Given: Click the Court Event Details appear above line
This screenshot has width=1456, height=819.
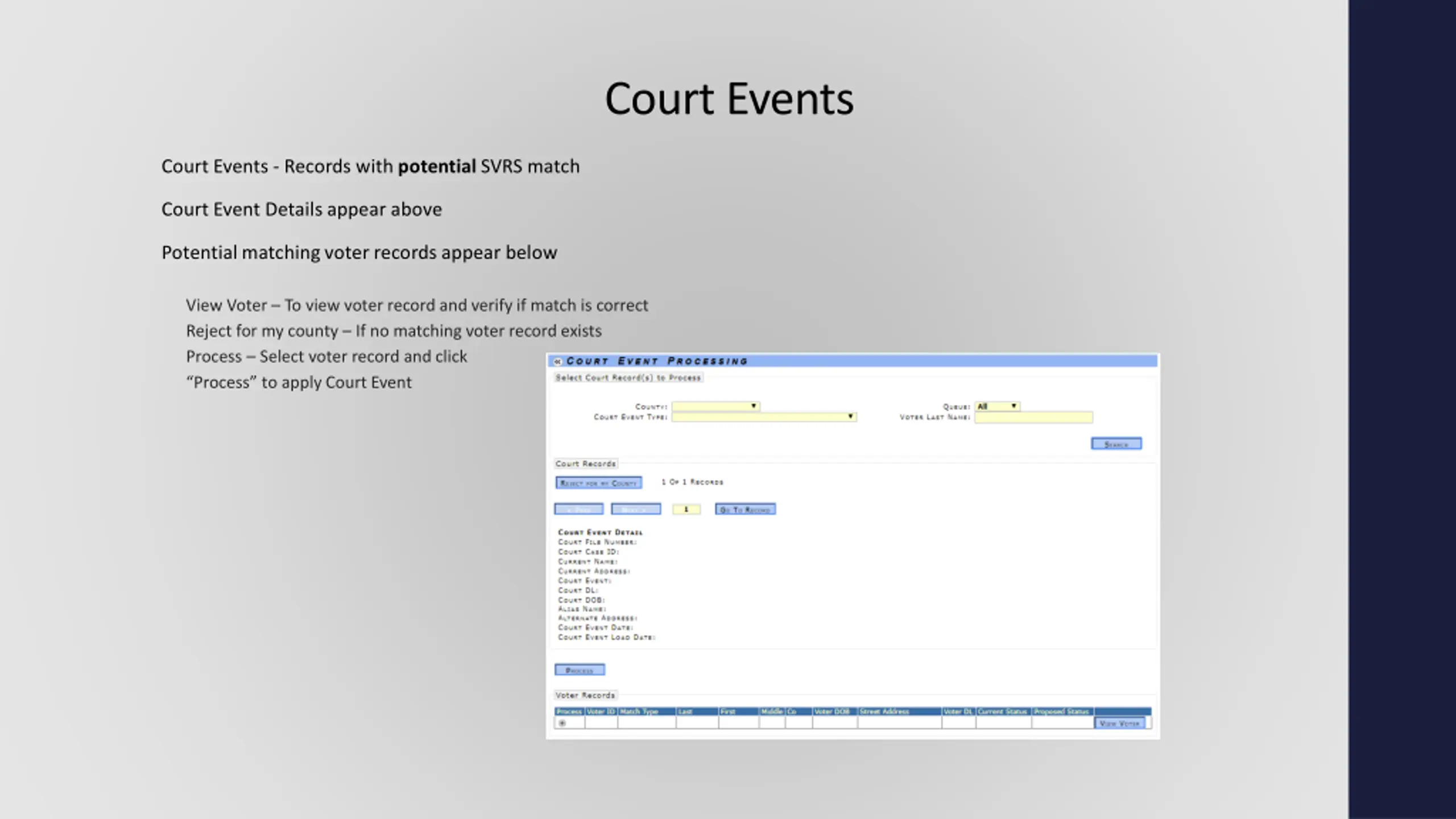Looking at the screenshot, I should pyautogui.click(x=301, y=210).
